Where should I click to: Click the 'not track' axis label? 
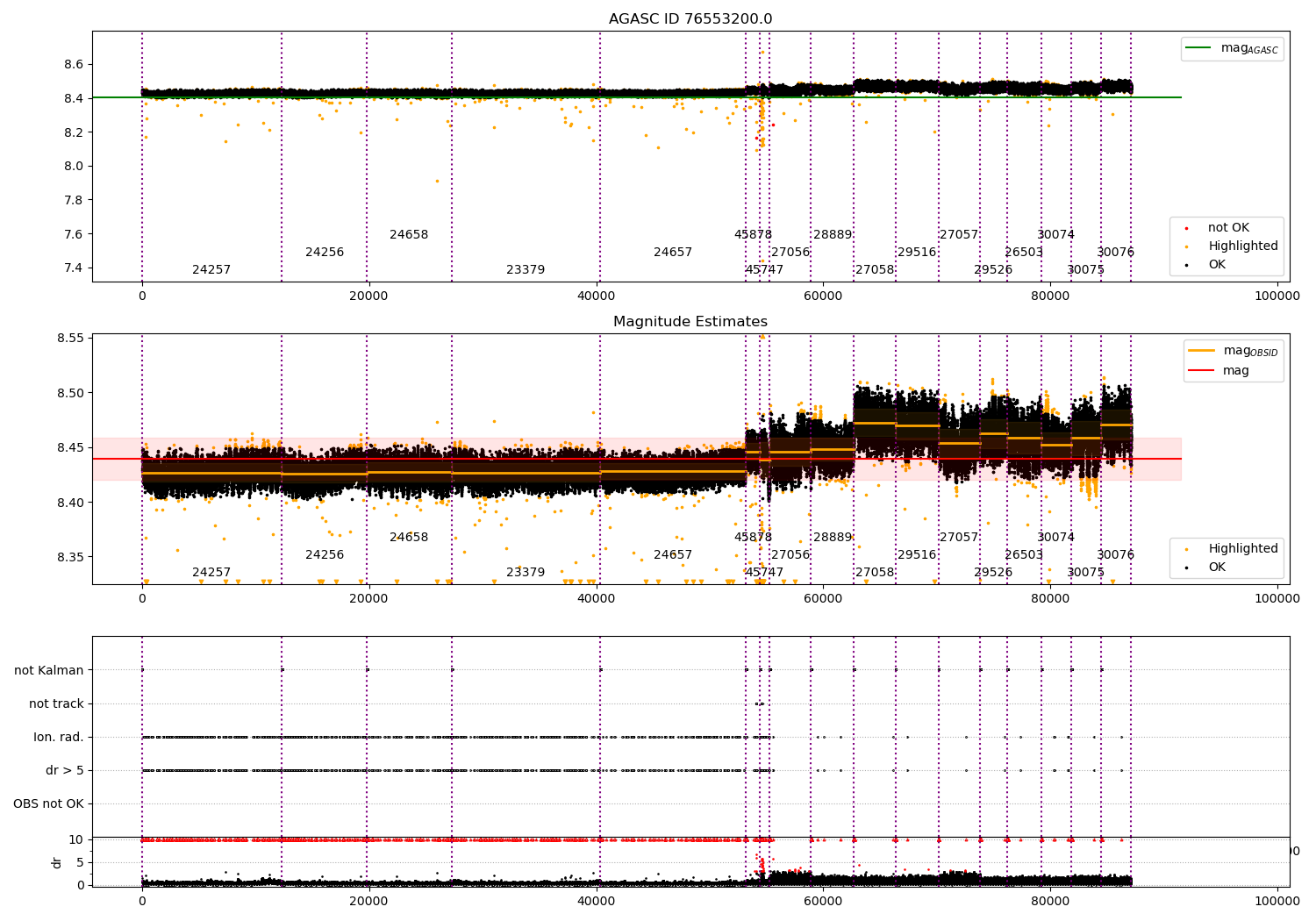(x=56, y=703)
